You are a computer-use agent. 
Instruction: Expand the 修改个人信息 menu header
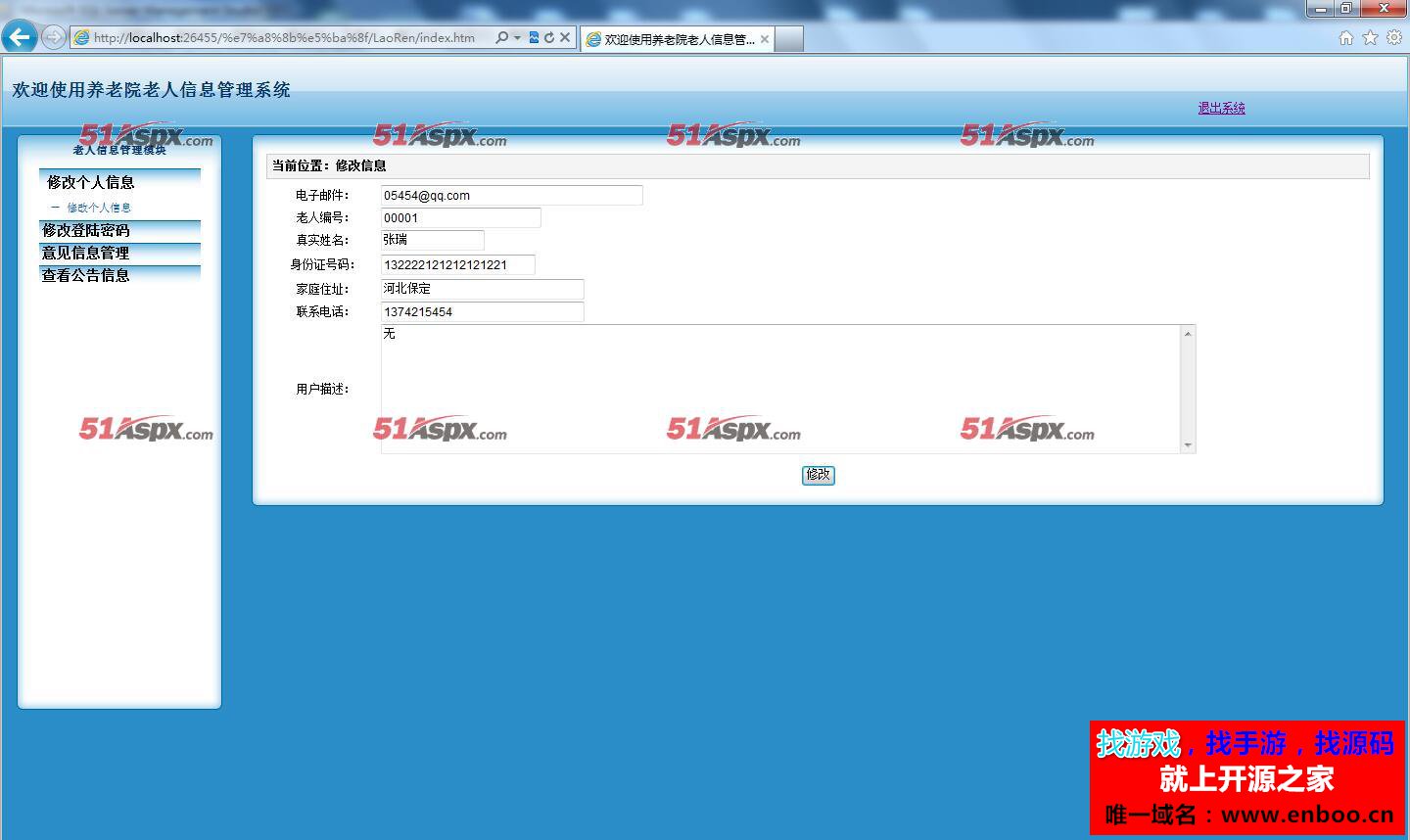[x=119, y=181]
